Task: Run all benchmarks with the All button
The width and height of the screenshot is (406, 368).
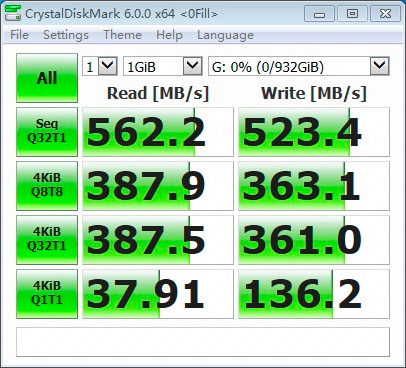Action: pos(47,78)
